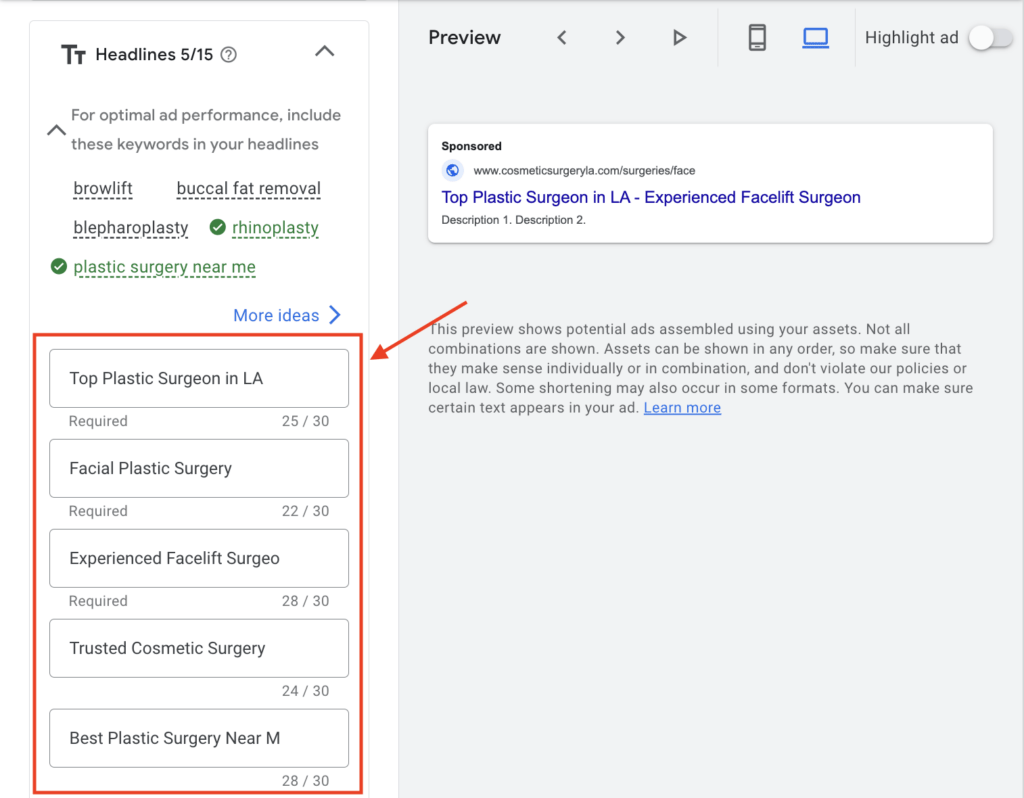
Task: Edit the Top Plastic Surgeon in LA headline
Action: coord(199,378)
